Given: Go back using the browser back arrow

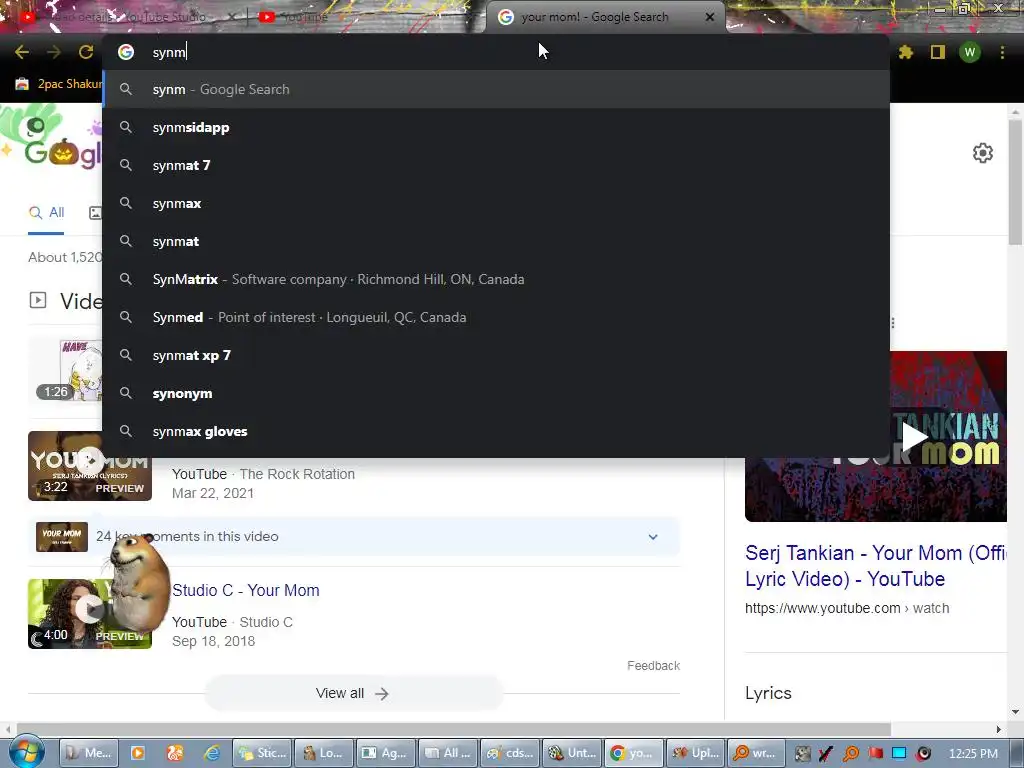Looking at the screenshot, I should pos(22,52).
